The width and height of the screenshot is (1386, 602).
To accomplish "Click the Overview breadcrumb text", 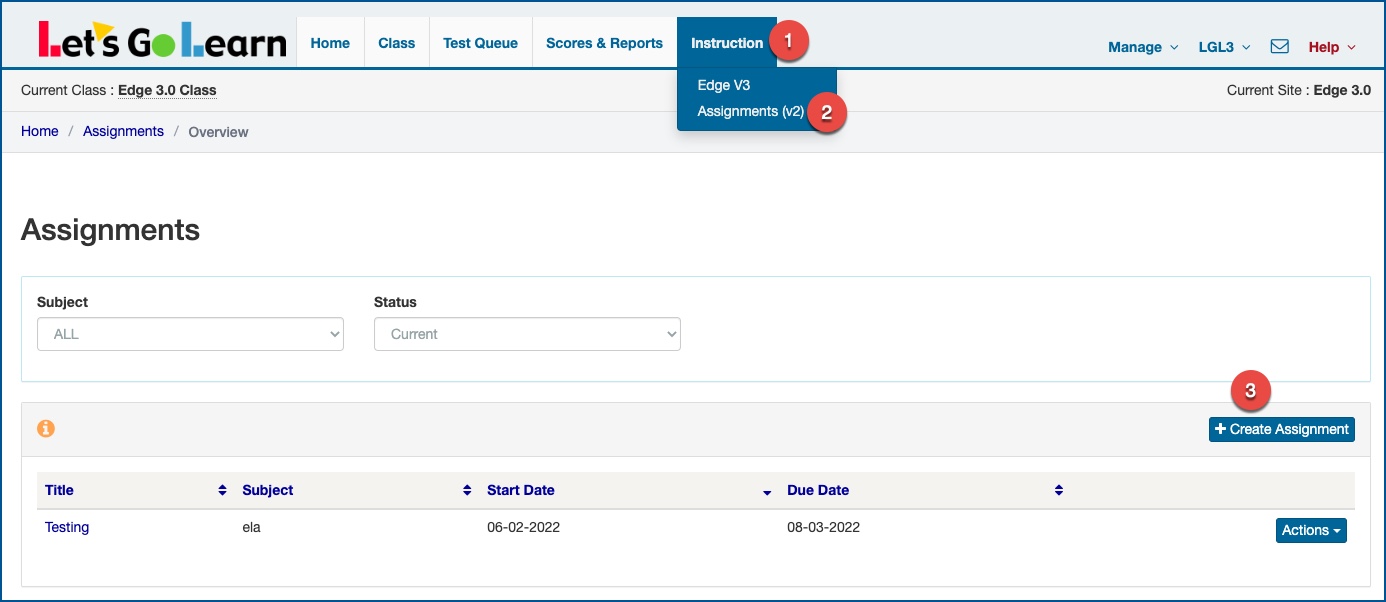I will click(x=218, y=132).
